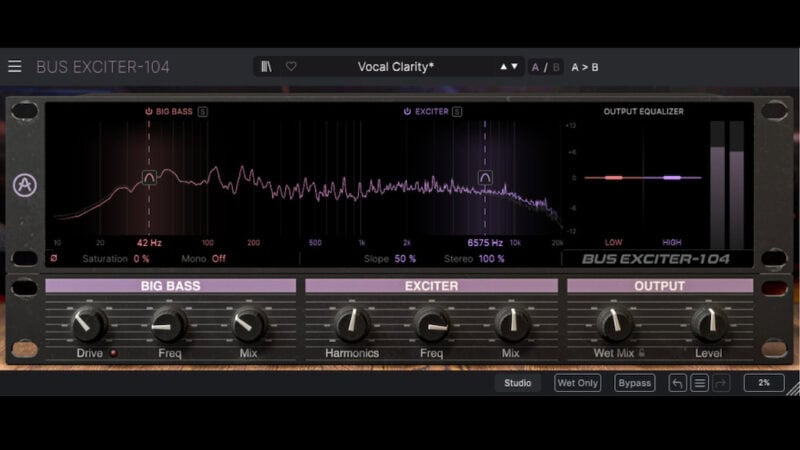Solo the Exciter band
Screen dimensions: 800x450
point(457,111)
